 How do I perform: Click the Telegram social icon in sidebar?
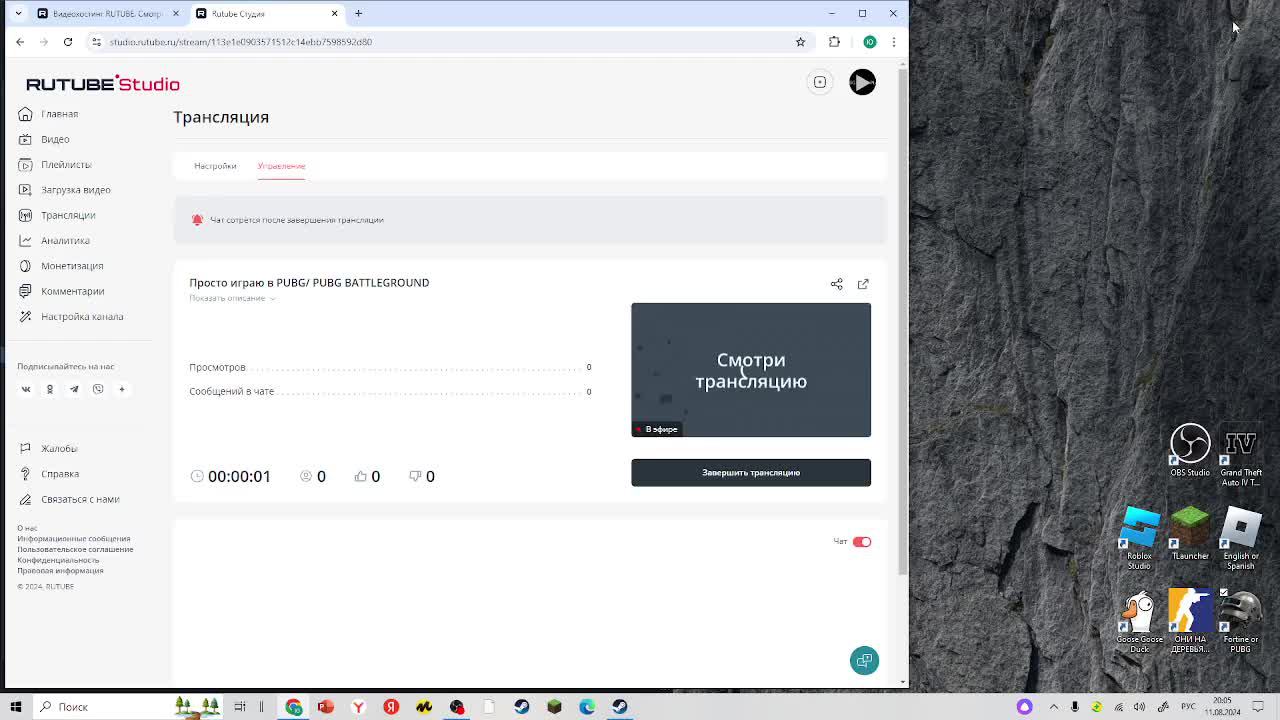[x=74, y=389]
